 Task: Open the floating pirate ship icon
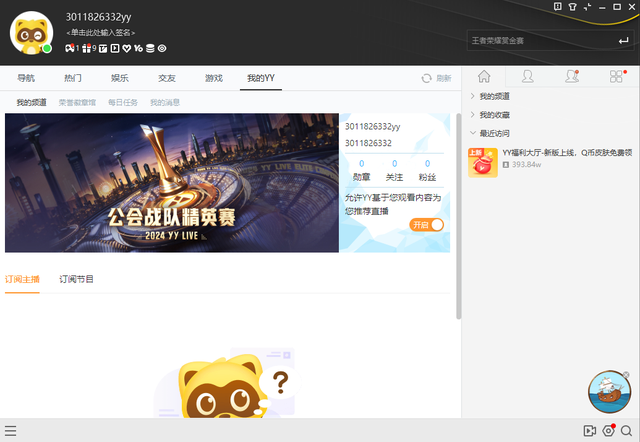pos(609,392)
